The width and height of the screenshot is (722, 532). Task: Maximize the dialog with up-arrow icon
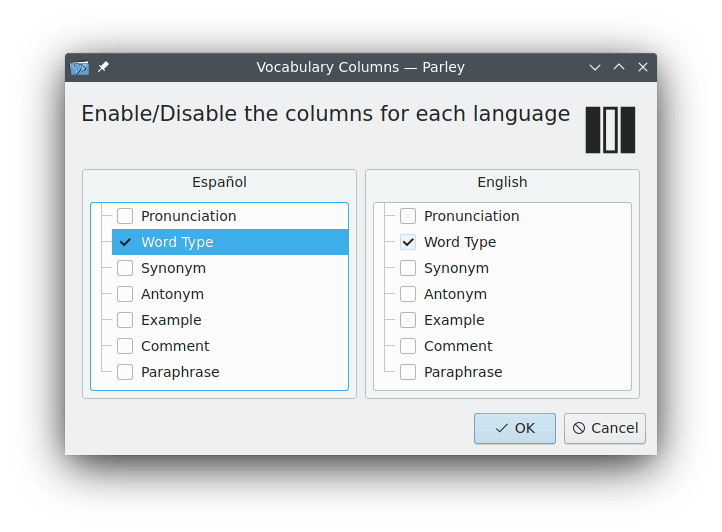(619, 67)
